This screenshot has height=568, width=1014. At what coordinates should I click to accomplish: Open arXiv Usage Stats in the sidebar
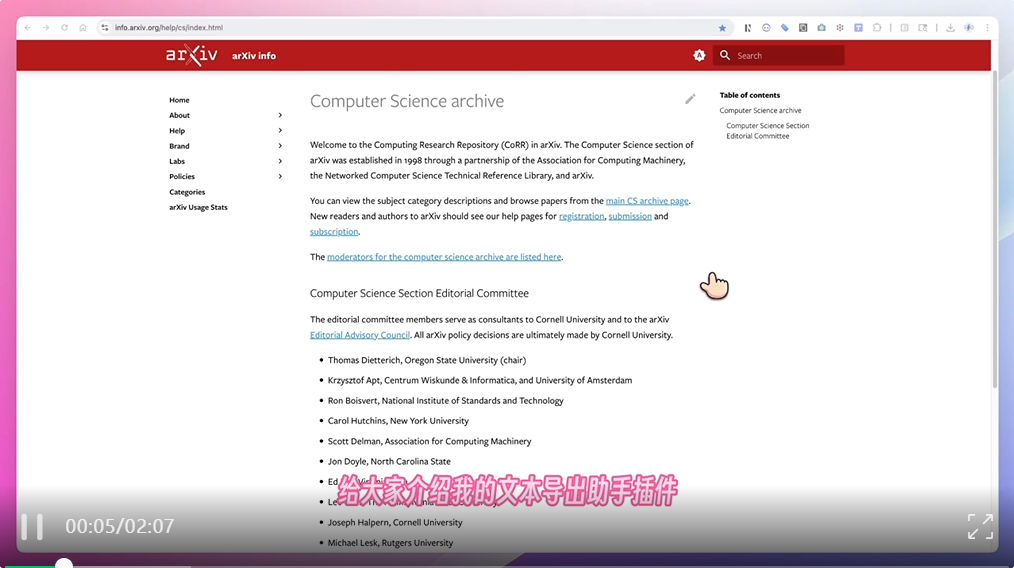tap(198, 208)
